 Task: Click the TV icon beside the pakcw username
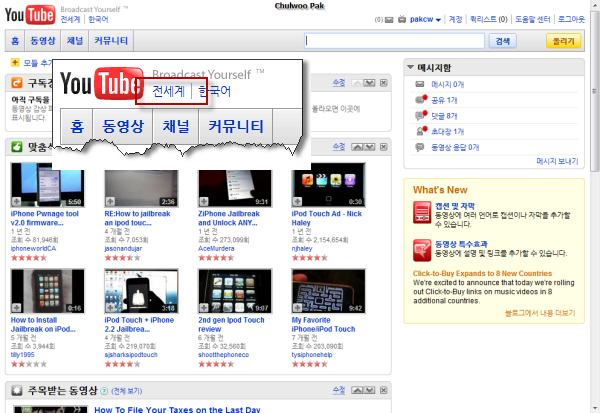tap(402, 19)
